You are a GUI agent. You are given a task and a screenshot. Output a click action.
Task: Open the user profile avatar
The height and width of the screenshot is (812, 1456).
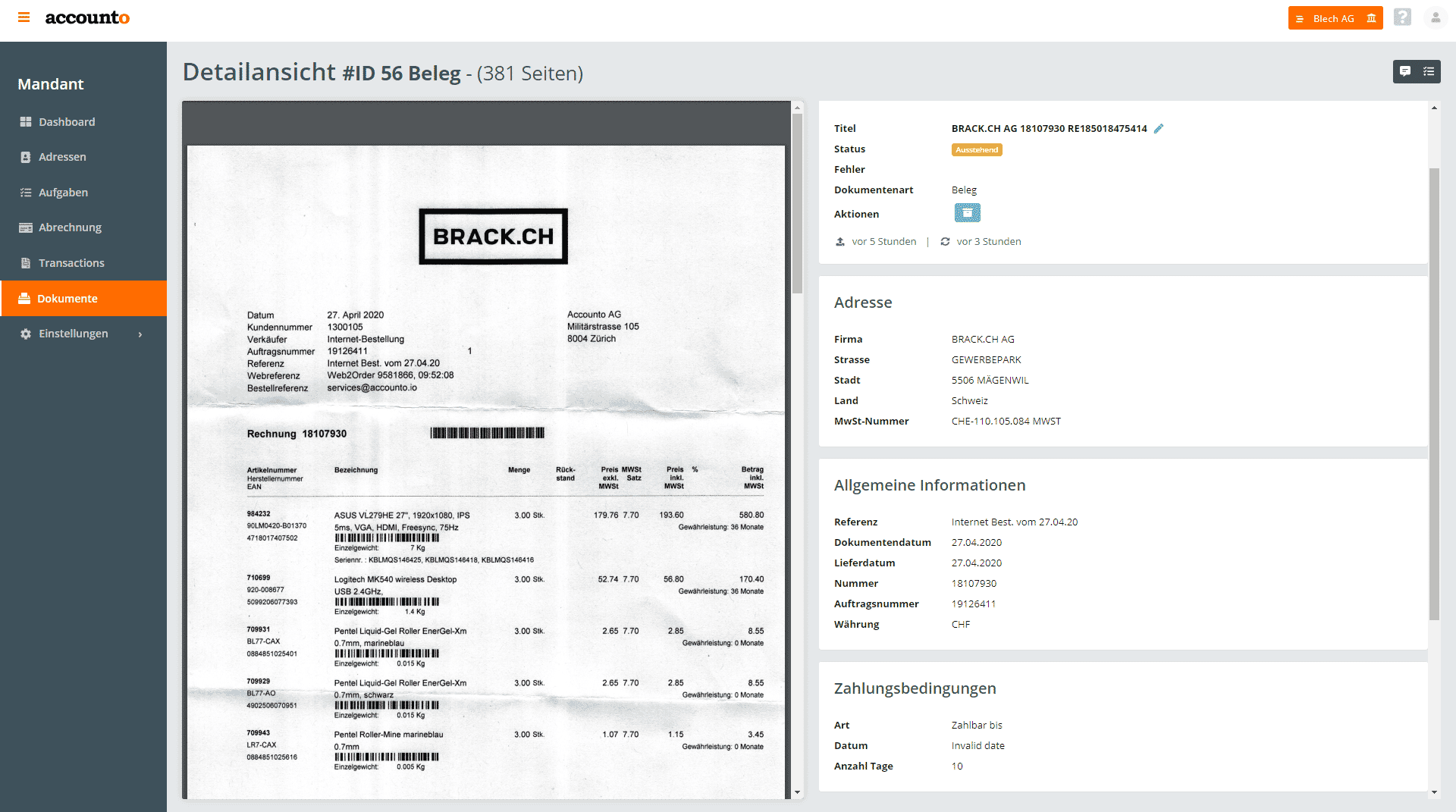tap(1435, 17)
